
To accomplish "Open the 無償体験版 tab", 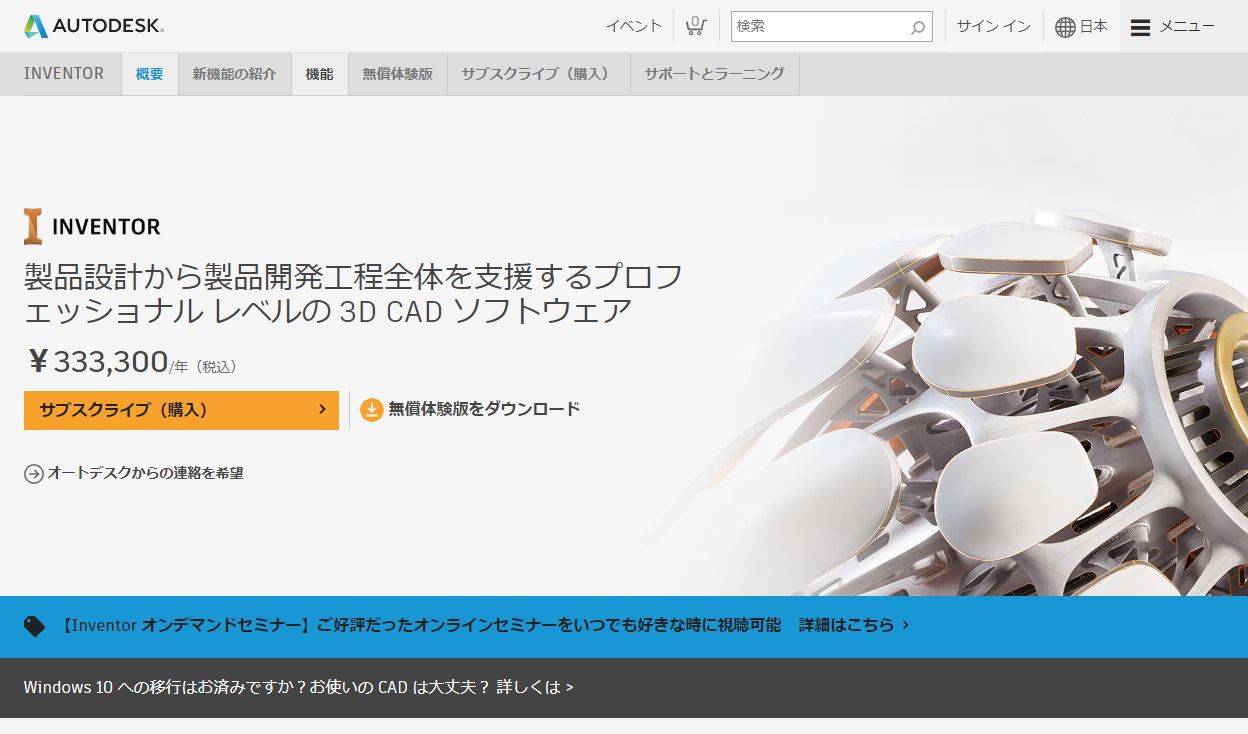I will point(398,74).
